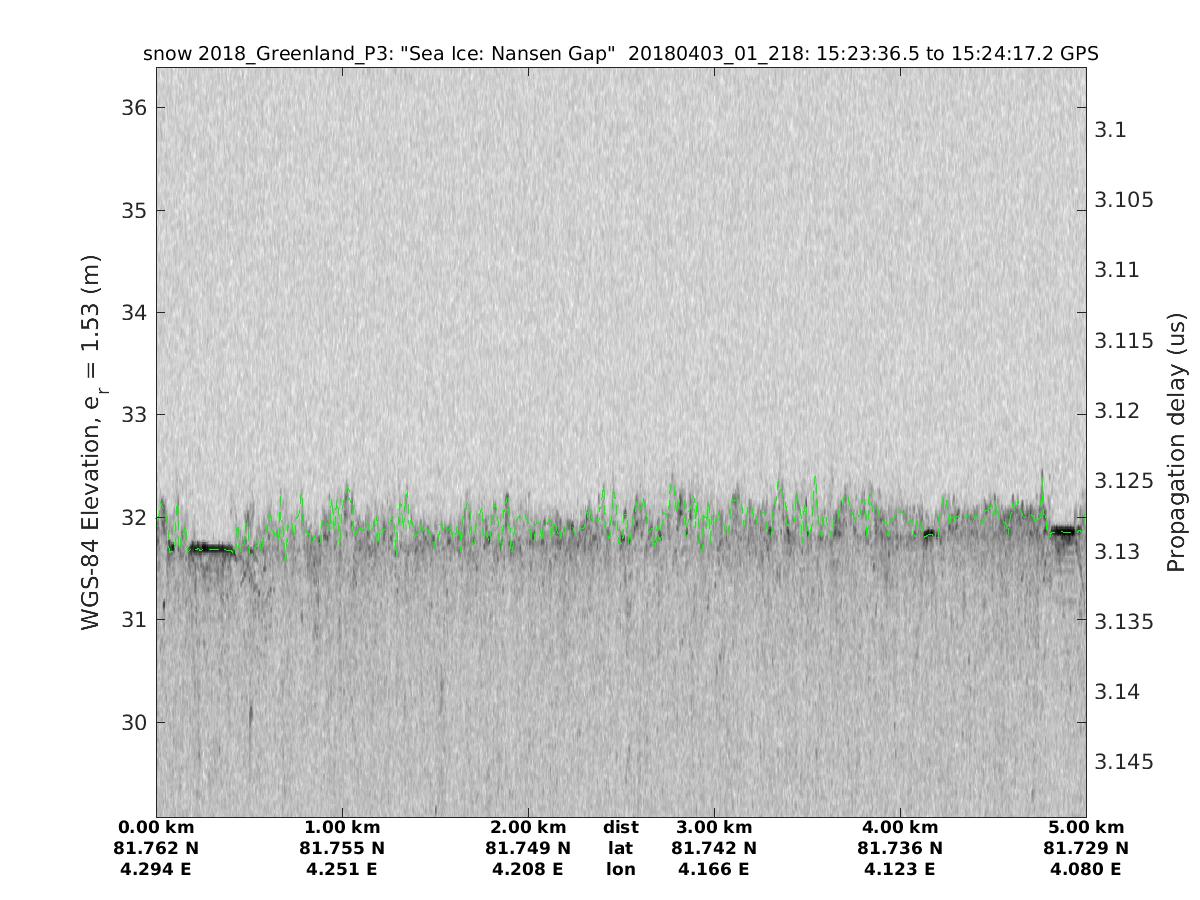Click the 'dist' legend label on x-axis
The width and height of the screenshot is (1200, 900).
pos(621,827)
